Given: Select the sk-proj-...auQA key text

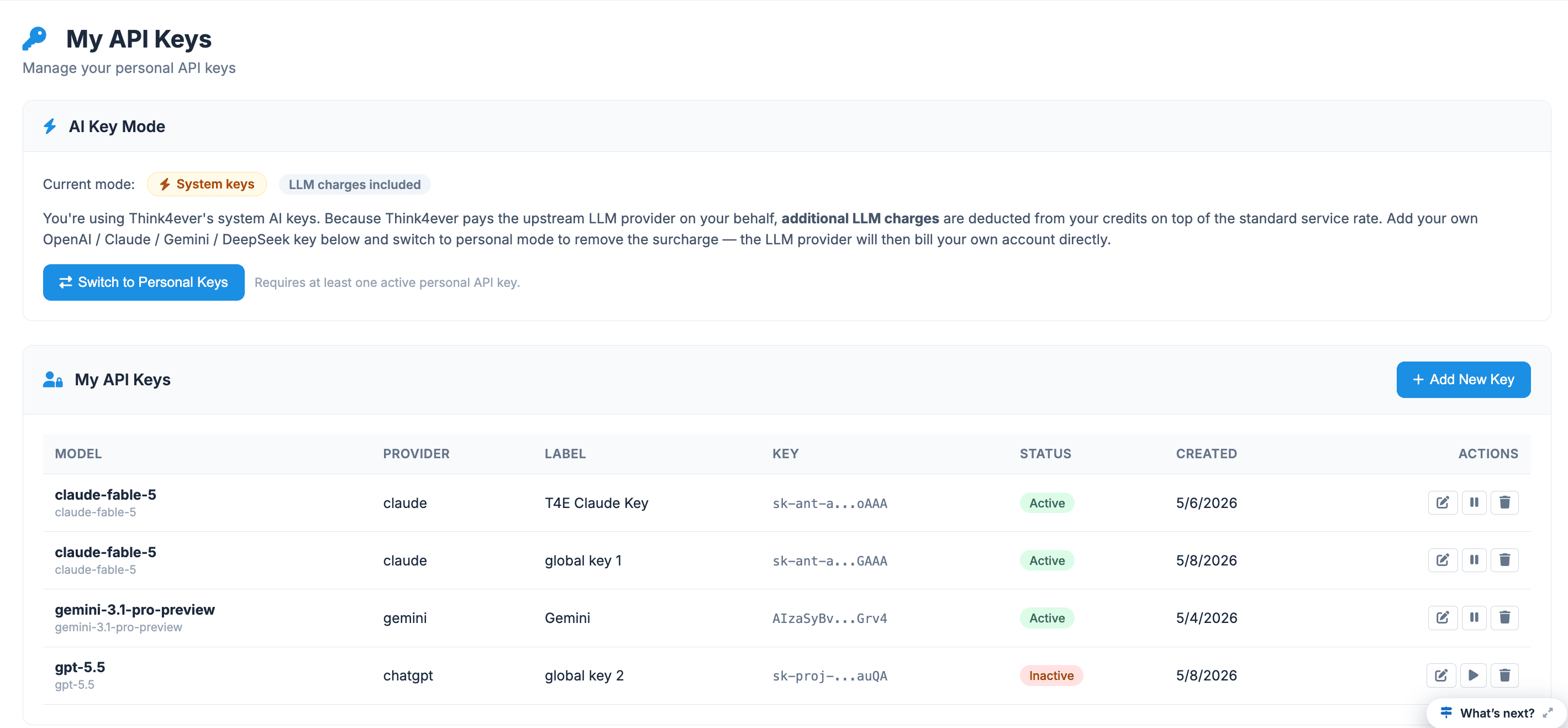Looking at the screenshot, I should point(830,675).
